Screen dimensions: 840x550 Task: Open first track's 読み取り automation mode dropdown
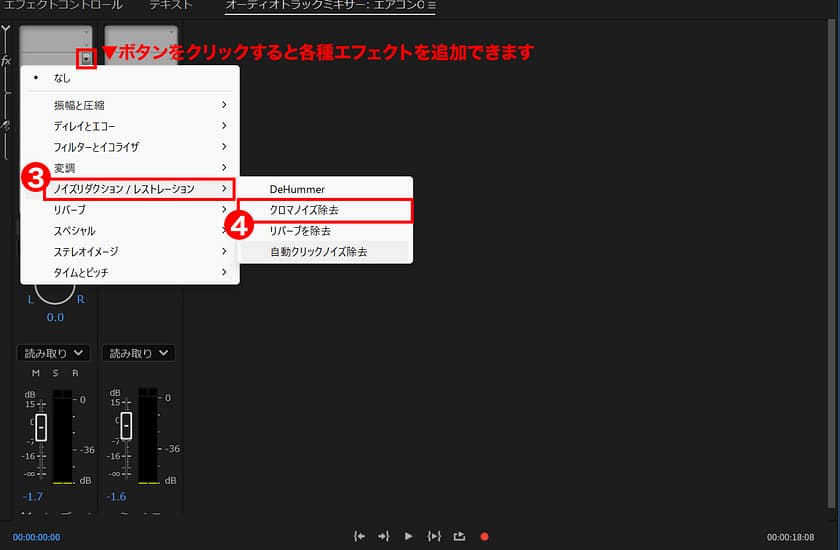click(54, 353)
